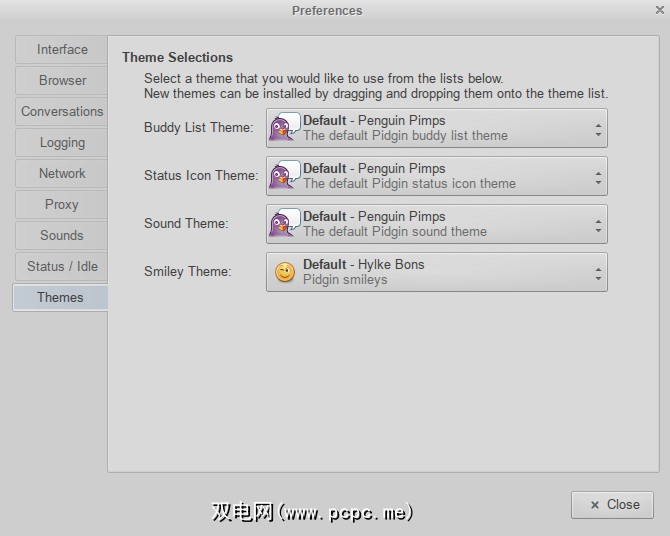
Task: Switch to the Browser tab
Action: click(x=62, y=80)
